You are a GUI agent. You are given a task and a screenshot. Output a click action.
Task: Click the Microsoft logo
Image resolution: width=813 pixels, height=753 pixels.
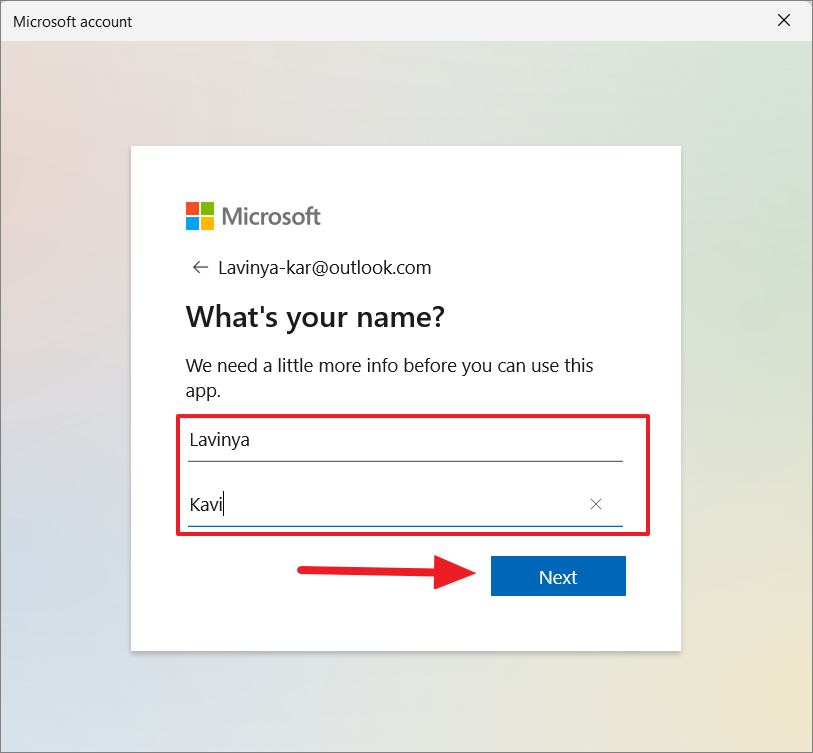point(253,216)
